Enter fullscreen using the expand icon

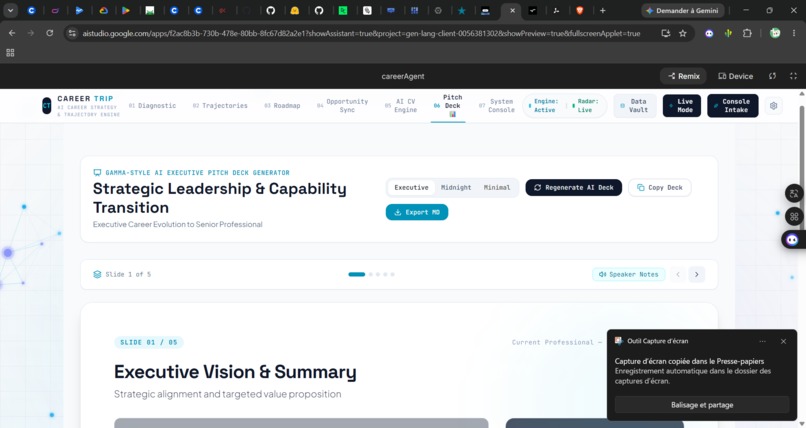click(793, 76)
